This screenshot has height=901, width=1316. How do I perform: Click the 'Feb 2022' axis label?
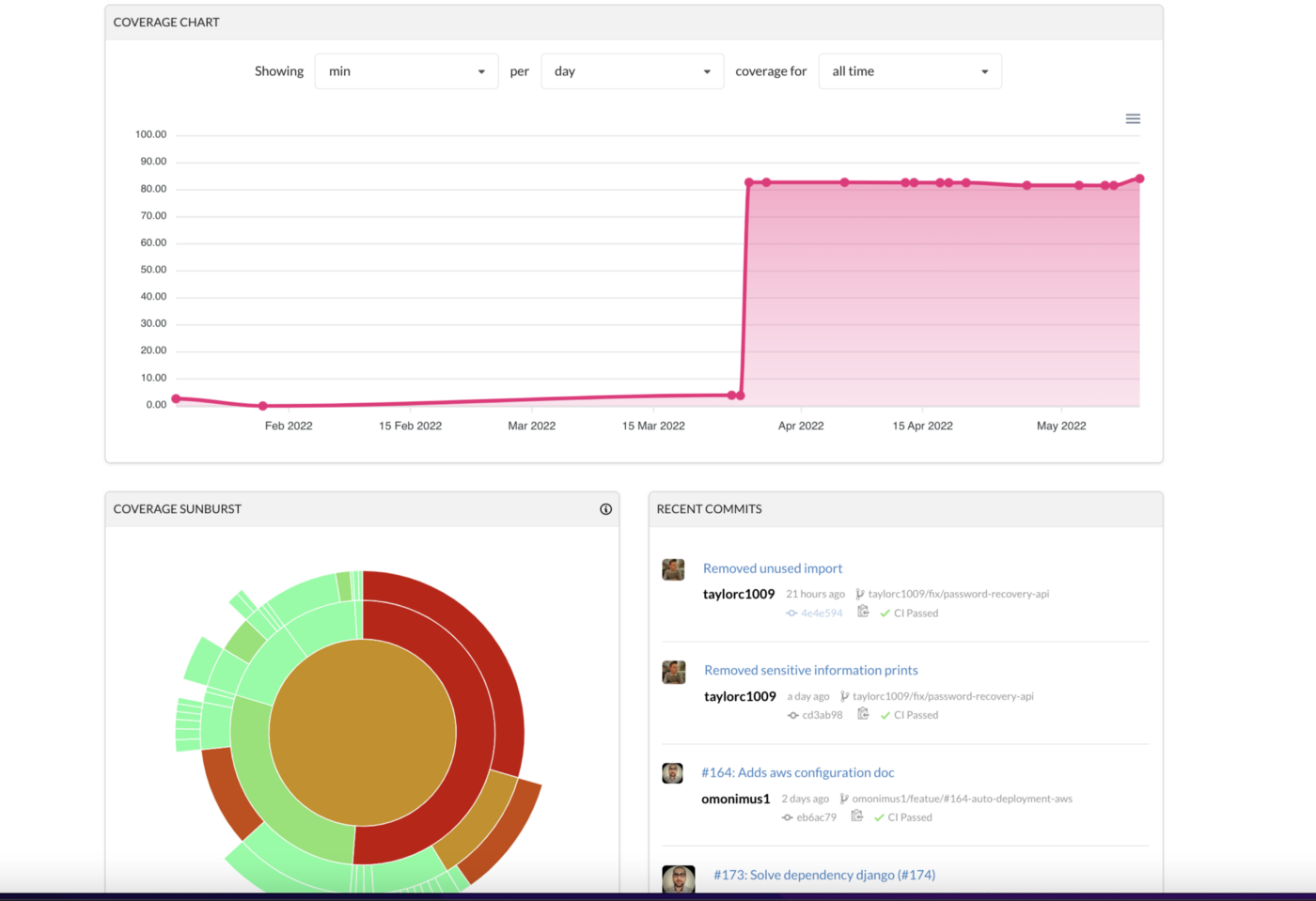(289, 426)
